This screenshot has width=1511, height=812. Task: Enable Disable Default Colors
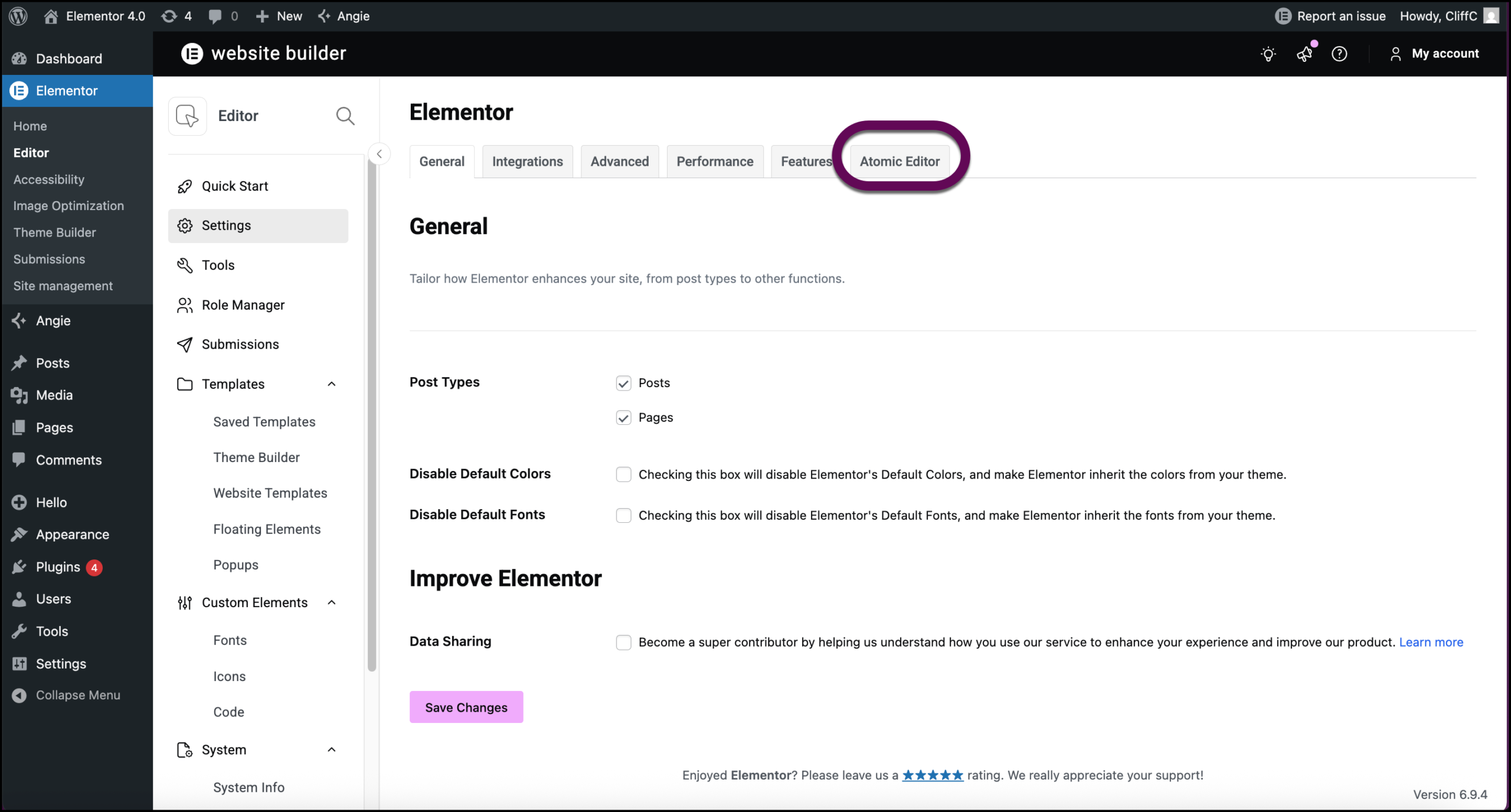624,474
